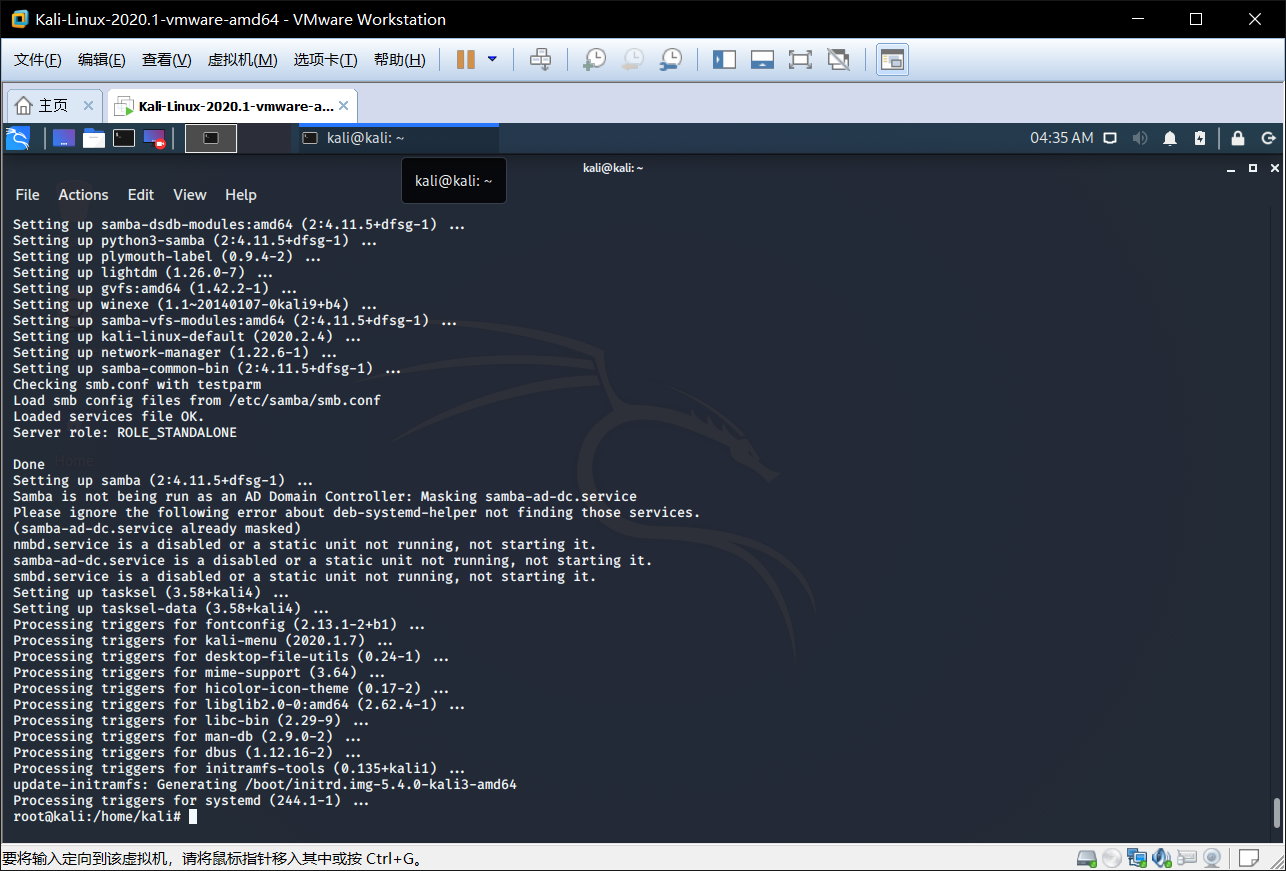
Task: Send Ctrl+Alt+Del to the virtual machine
Action: click(540, 60)
